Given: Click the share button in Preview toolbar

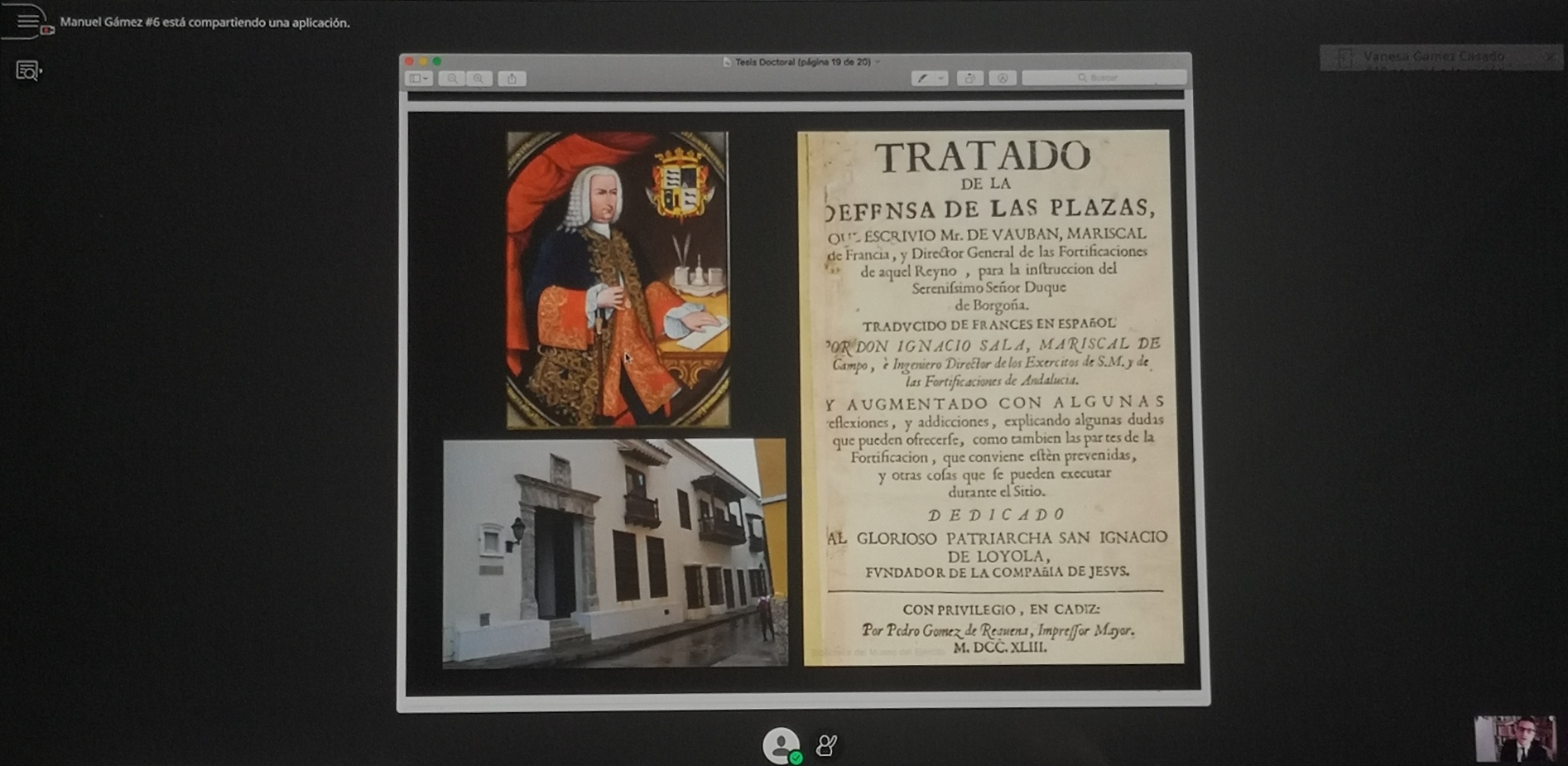Looking at the screenshot, I should pyautogui.click(x=512, y=78).
